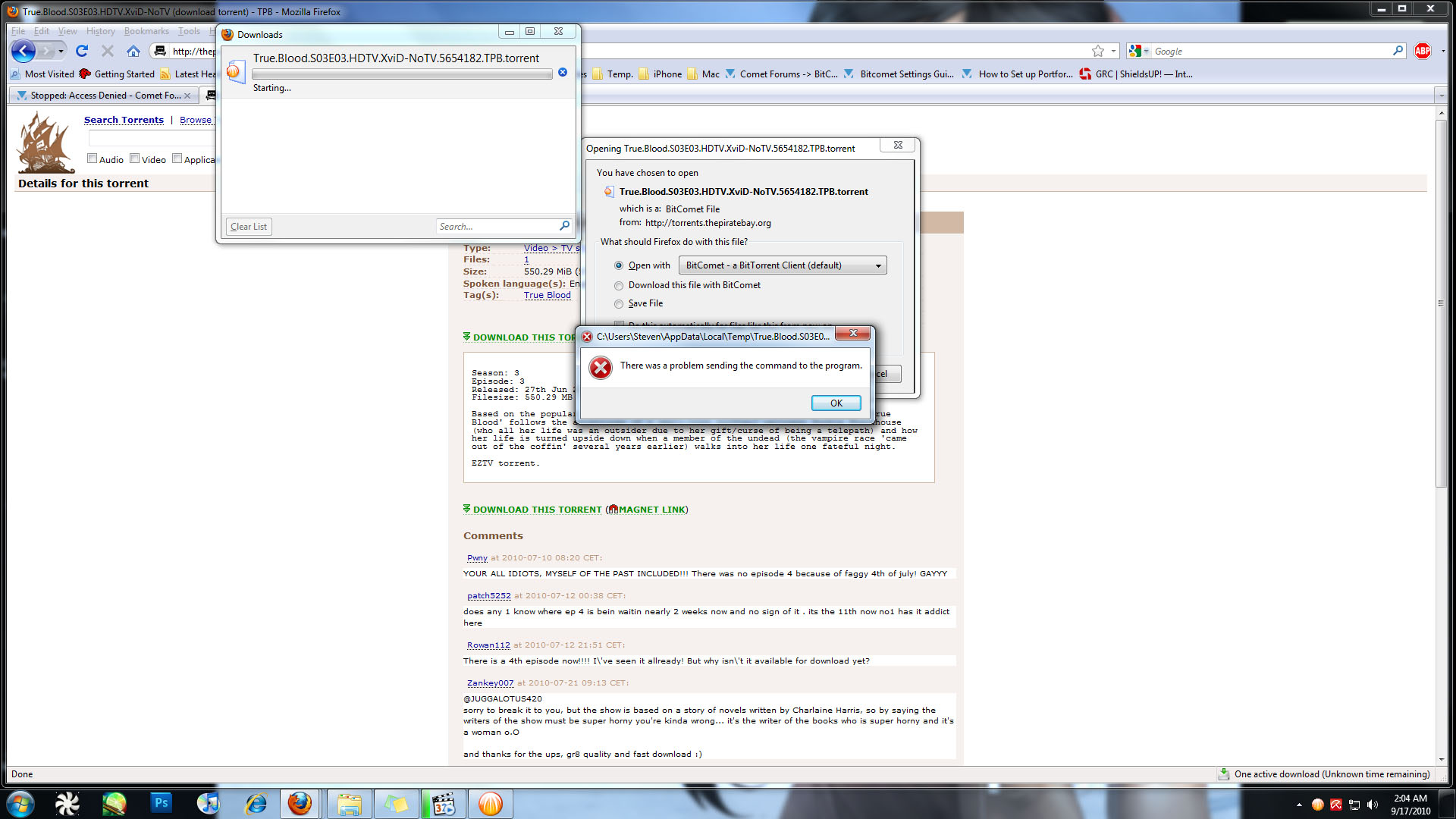Click the torrent file icon in Downloads list
The width and height of the screenshot is (1456, 819).
coord(235,71)
